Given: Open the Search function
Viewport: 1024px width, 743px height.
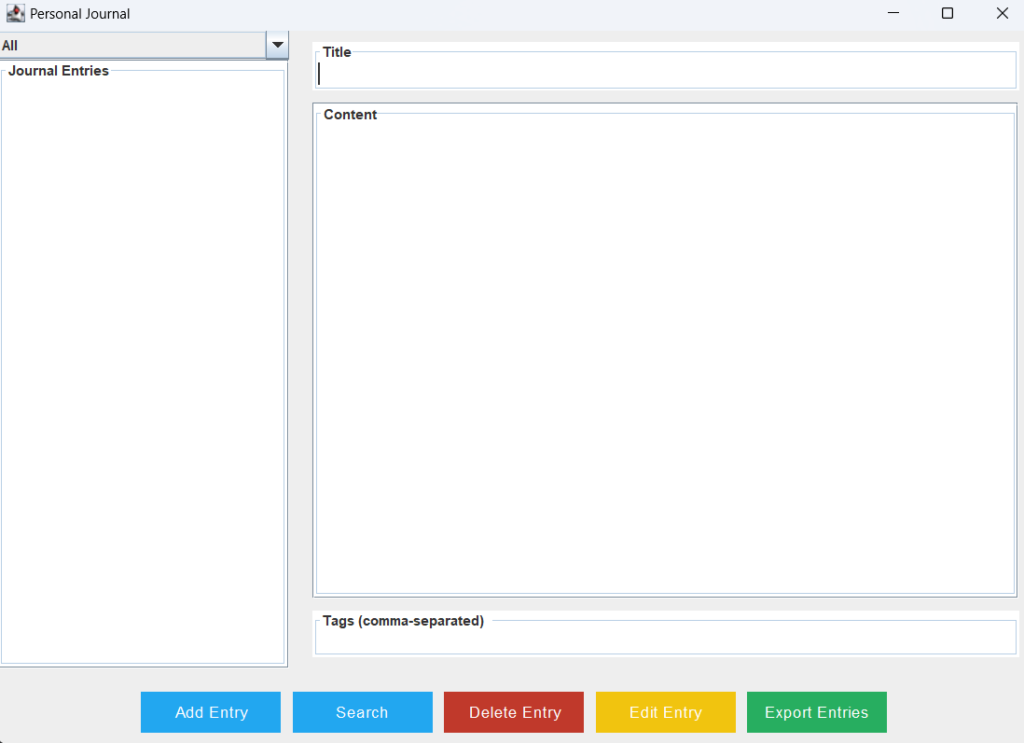Looking at the screenshot, I should point(362,712).
